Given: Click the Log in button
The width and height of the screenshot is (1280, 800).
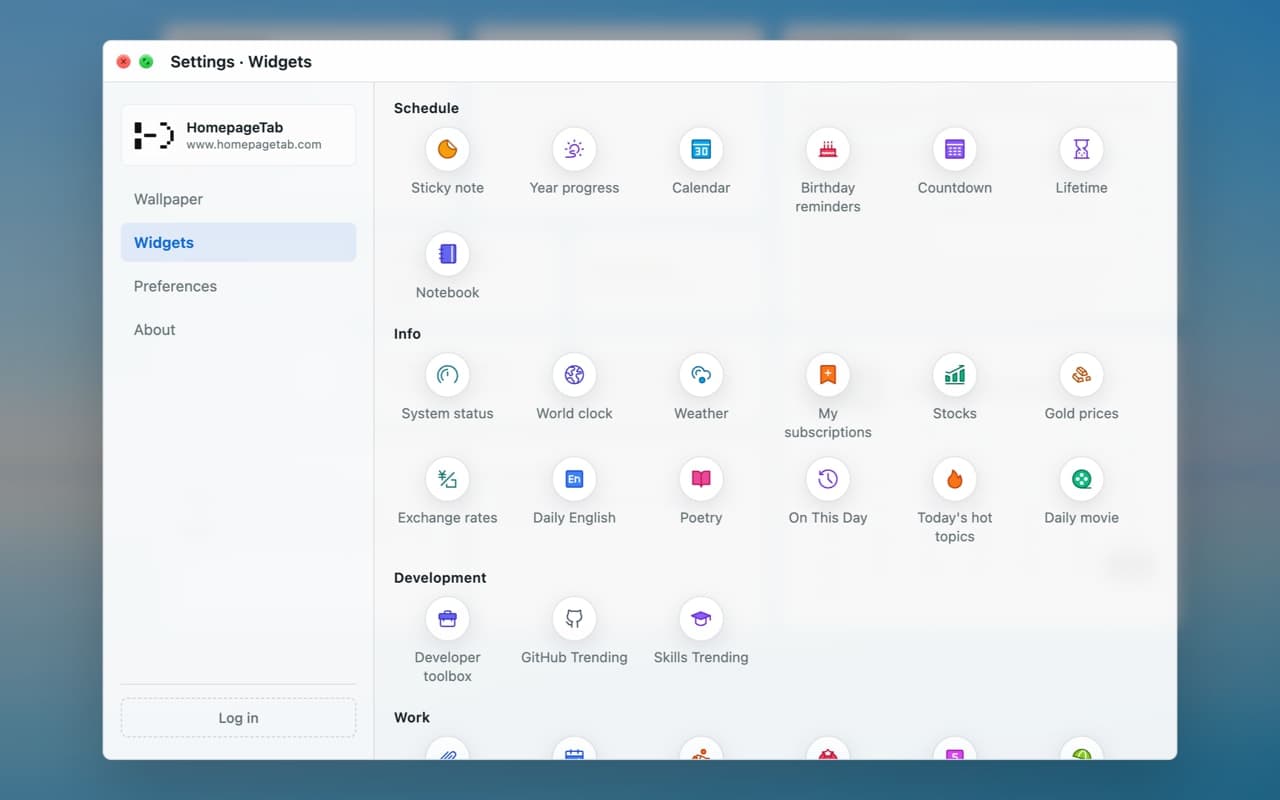Looking at the screenshot, I should (x=238, y=718).
